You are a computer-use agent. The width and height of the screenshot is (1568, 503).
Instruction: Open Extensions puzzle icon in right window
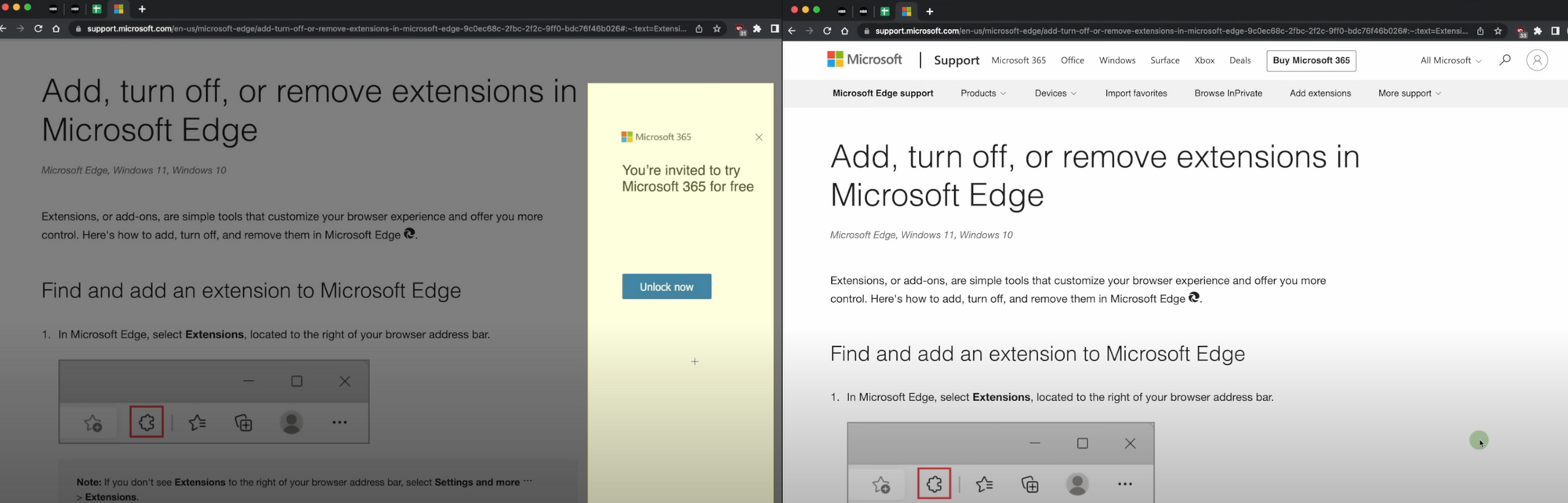[1537, 31]
